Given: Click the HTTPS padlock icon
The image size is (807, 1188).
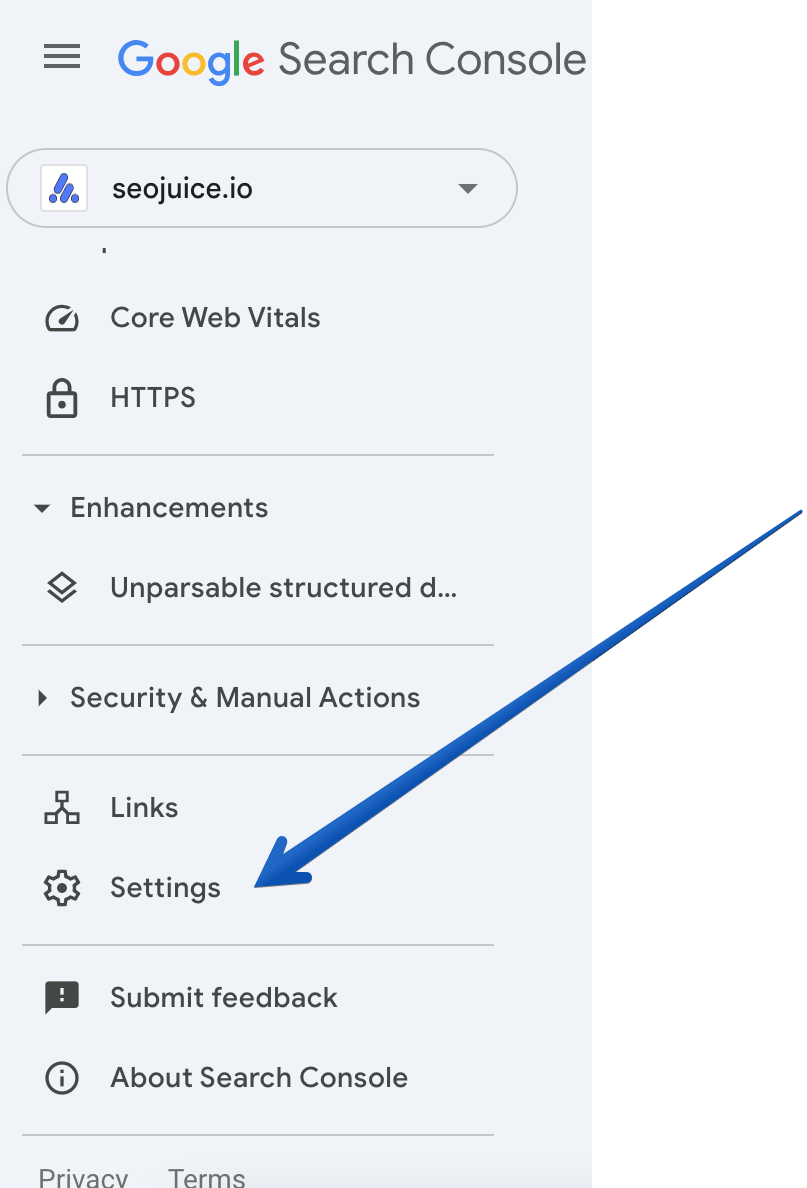Looking at the screenshot, I should pyautogui.click(x=61, y=398).
